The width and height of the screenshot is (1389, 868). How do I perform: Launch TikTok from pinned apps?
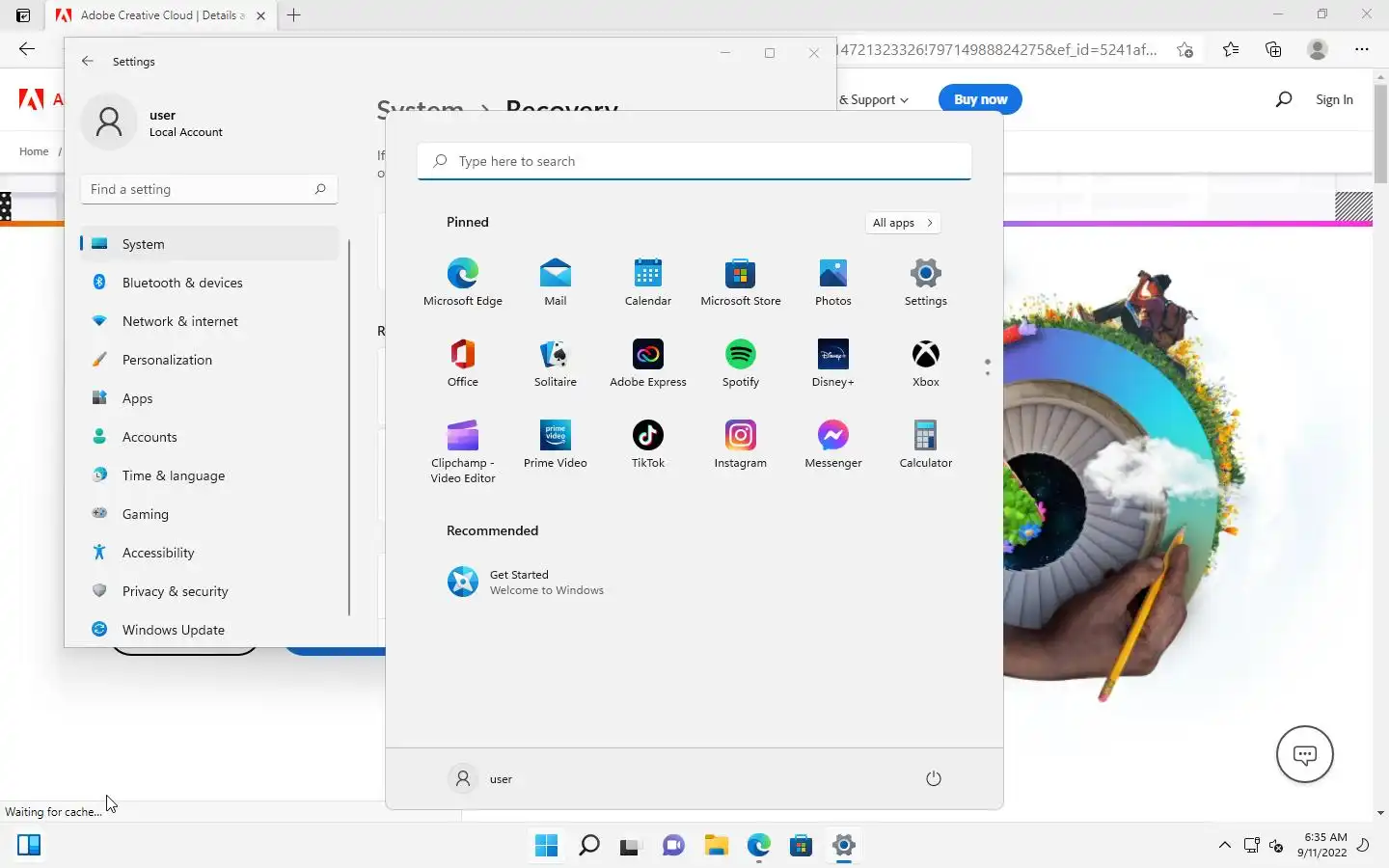point(648,444)
